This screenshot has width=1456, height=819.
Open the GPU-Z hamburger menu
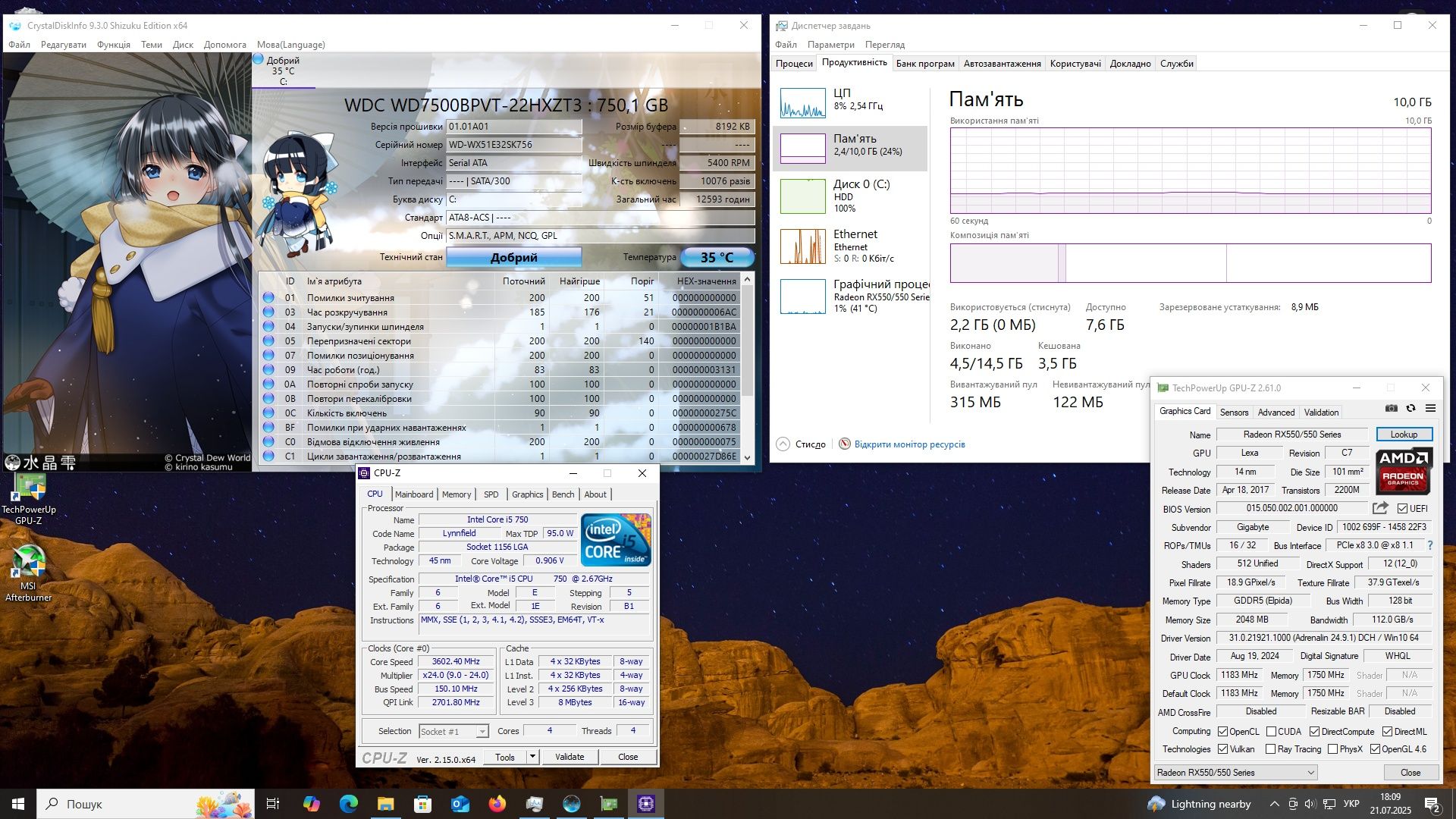point(1430,408)
